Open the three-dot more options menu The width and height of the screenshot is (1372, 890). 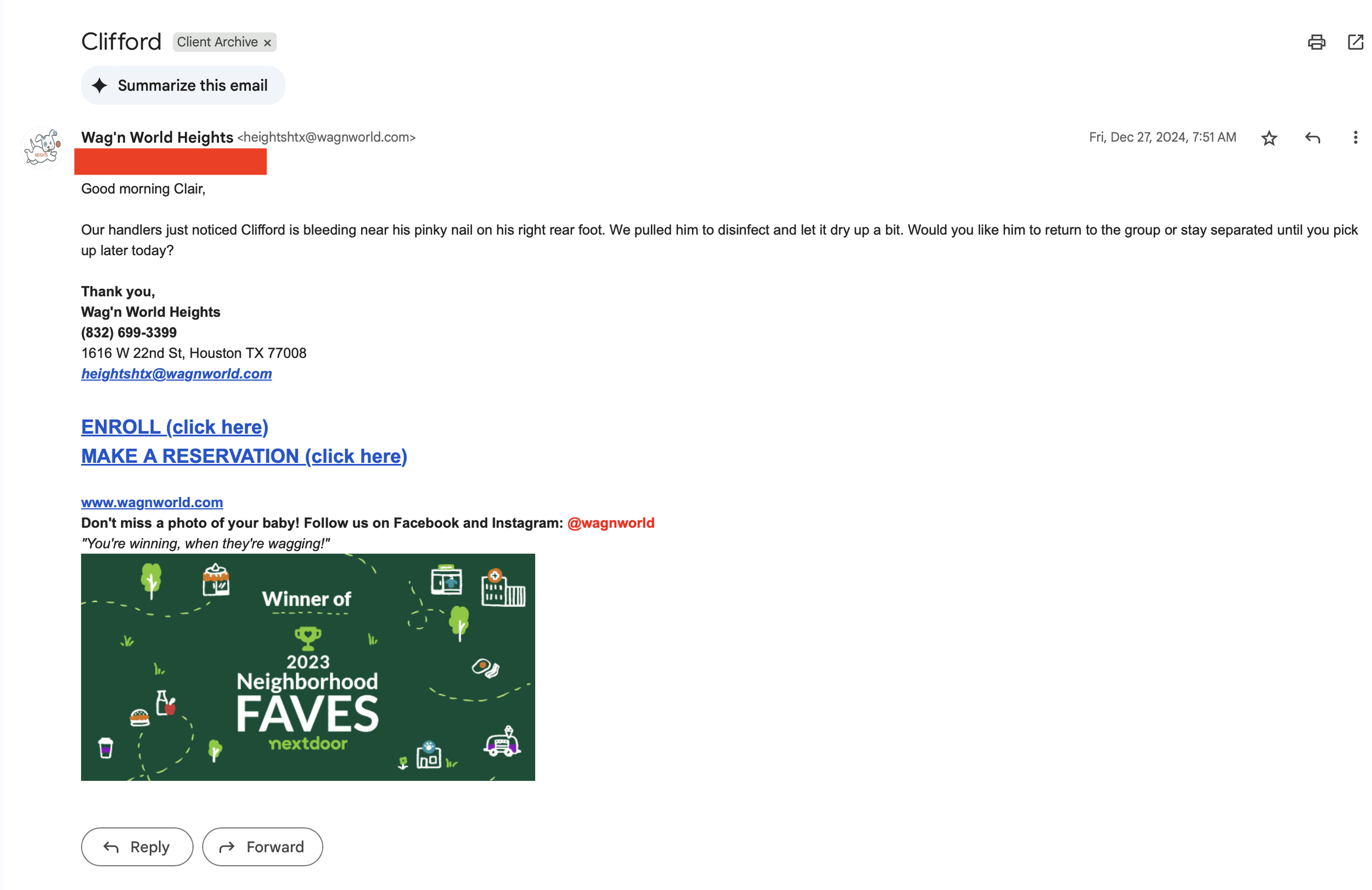1354,137
